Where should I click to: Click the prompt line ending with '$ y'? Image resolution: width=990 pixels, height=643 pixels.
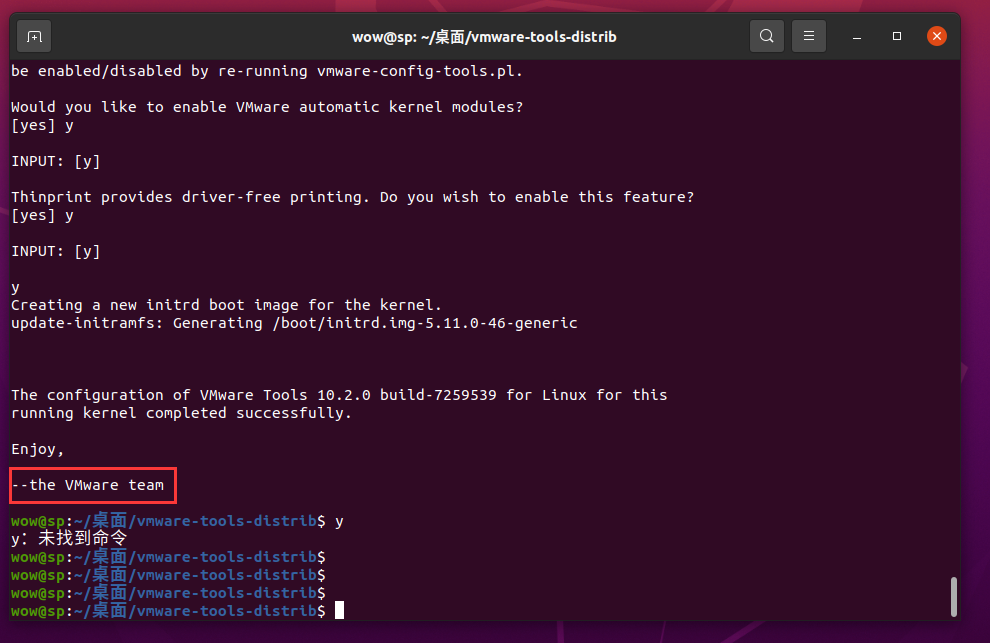click(x=177, y=521)
